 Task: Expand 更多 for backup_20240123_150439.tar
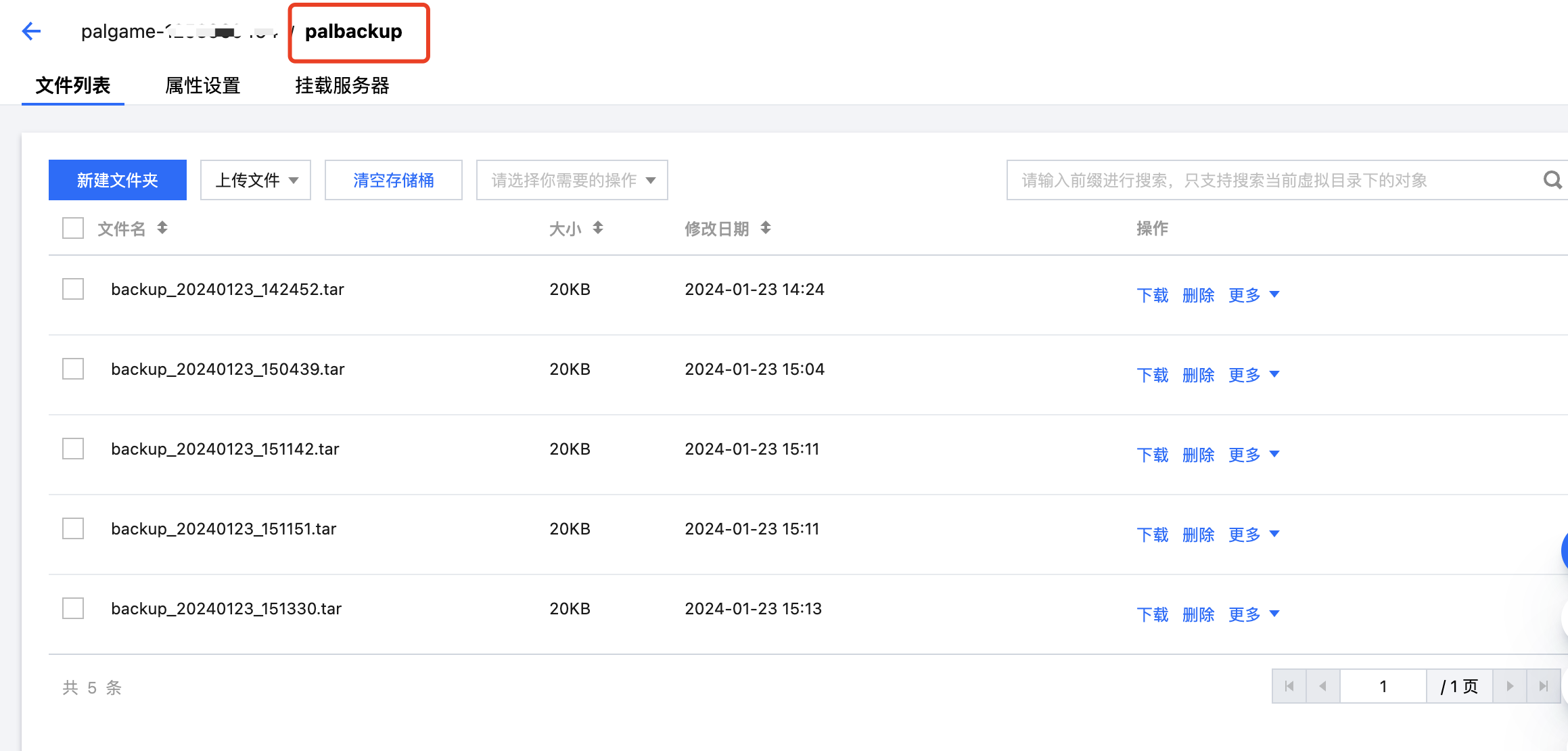1253,375
